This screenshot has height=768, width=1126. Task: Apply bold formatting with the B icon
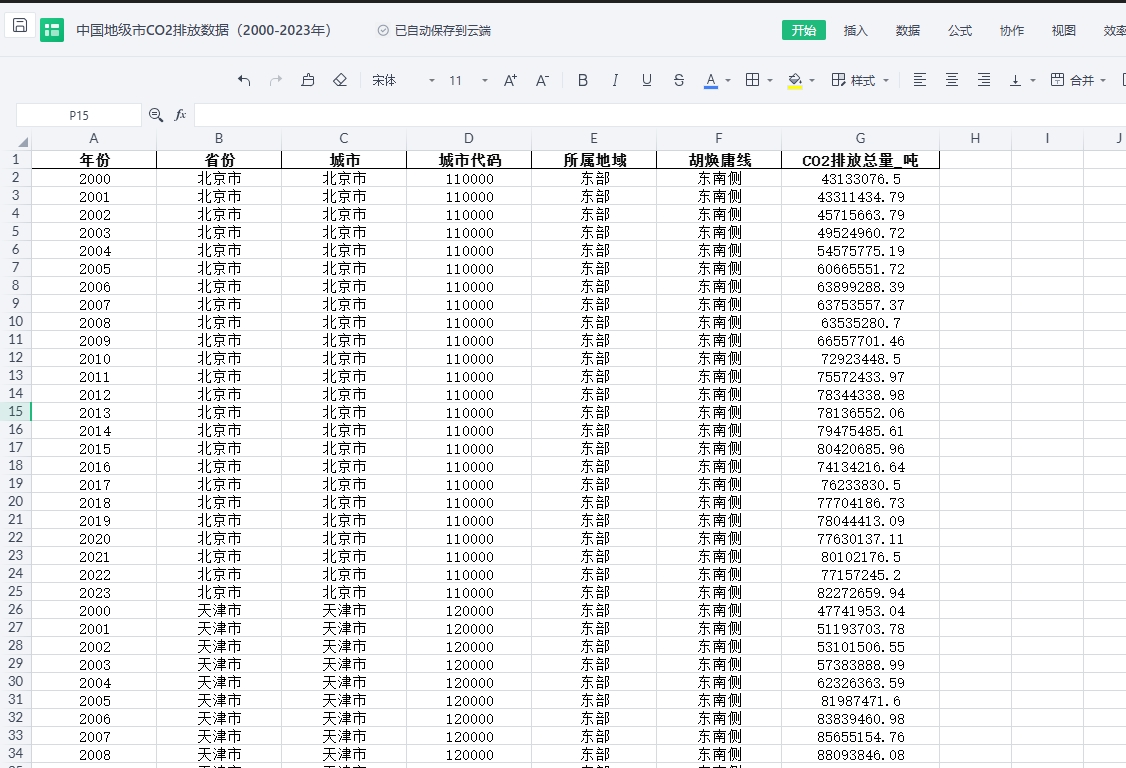pyautogui.click(x=583, y=80)
